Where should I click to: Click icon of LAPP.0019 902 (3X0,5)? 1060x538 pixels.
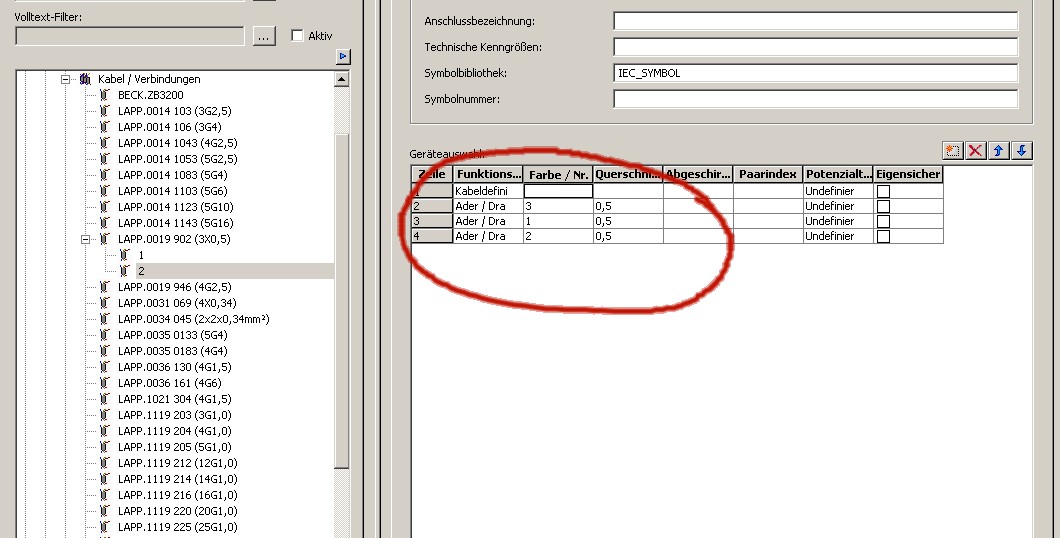coord(105,239)
